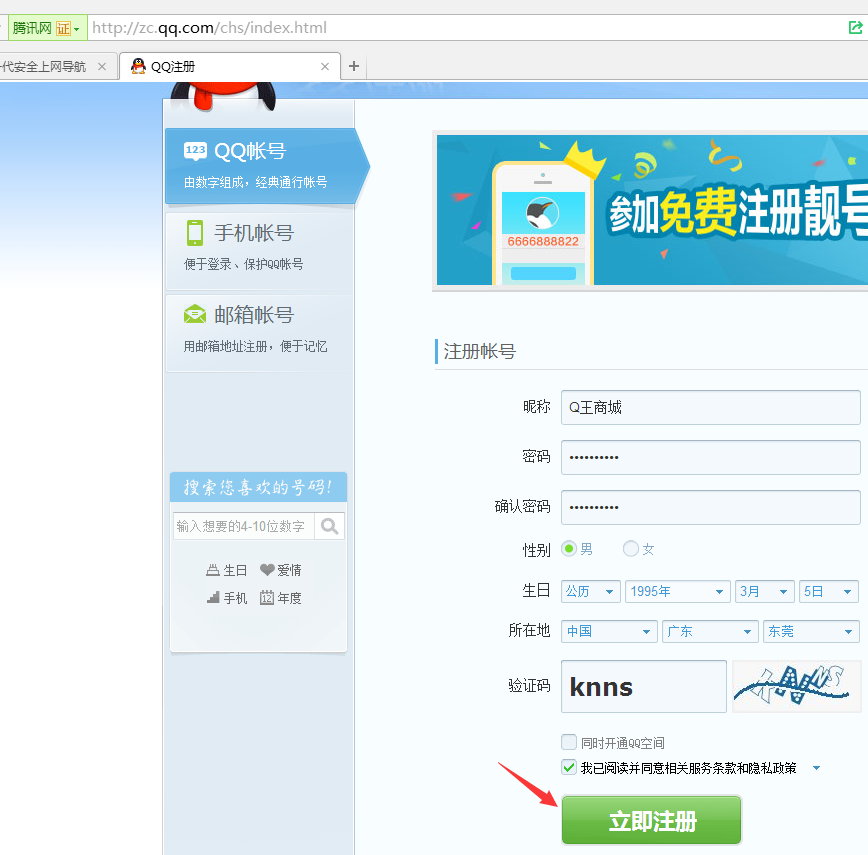Close the QQ注册 tab

(x=325, y=66)
